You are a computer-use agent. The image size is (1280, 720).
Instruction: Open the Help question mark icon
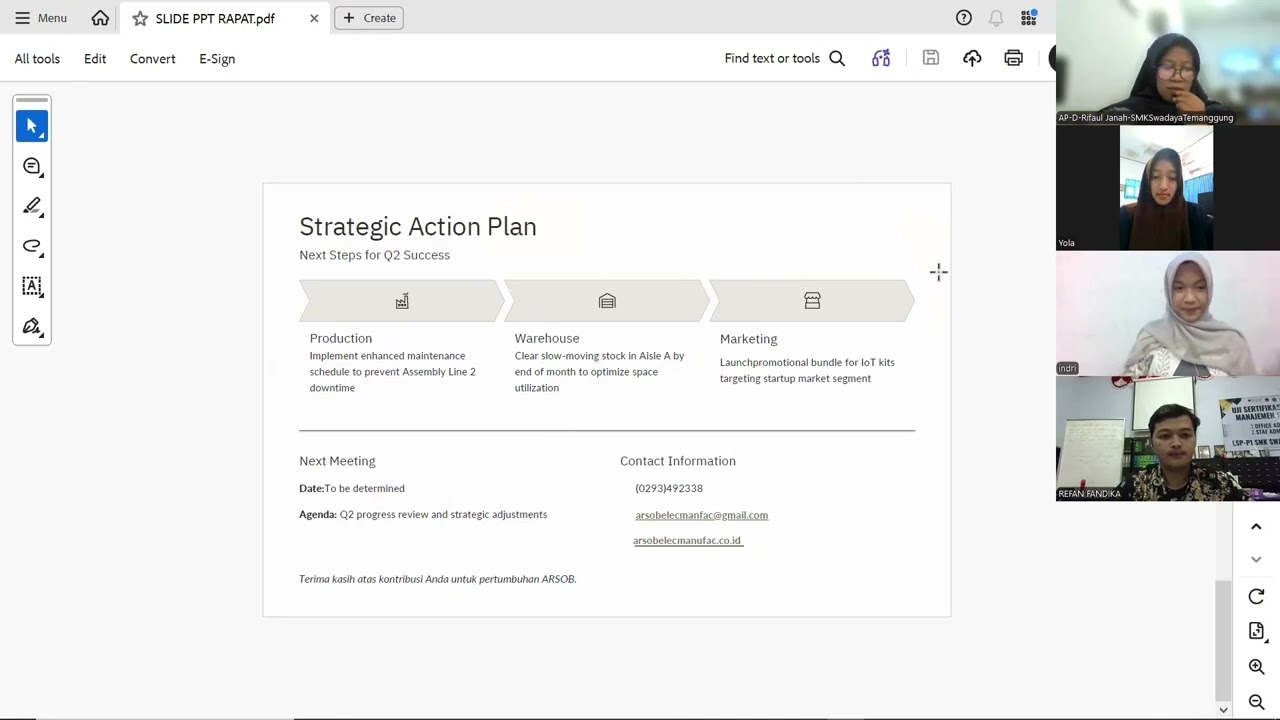point(964,18)
